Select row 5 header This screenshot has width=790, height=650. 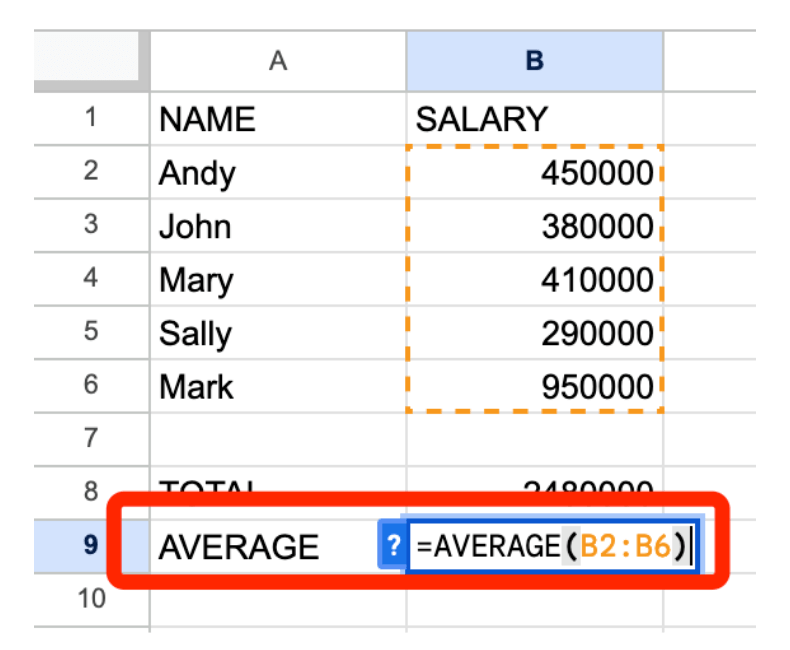tap(91, 332)
